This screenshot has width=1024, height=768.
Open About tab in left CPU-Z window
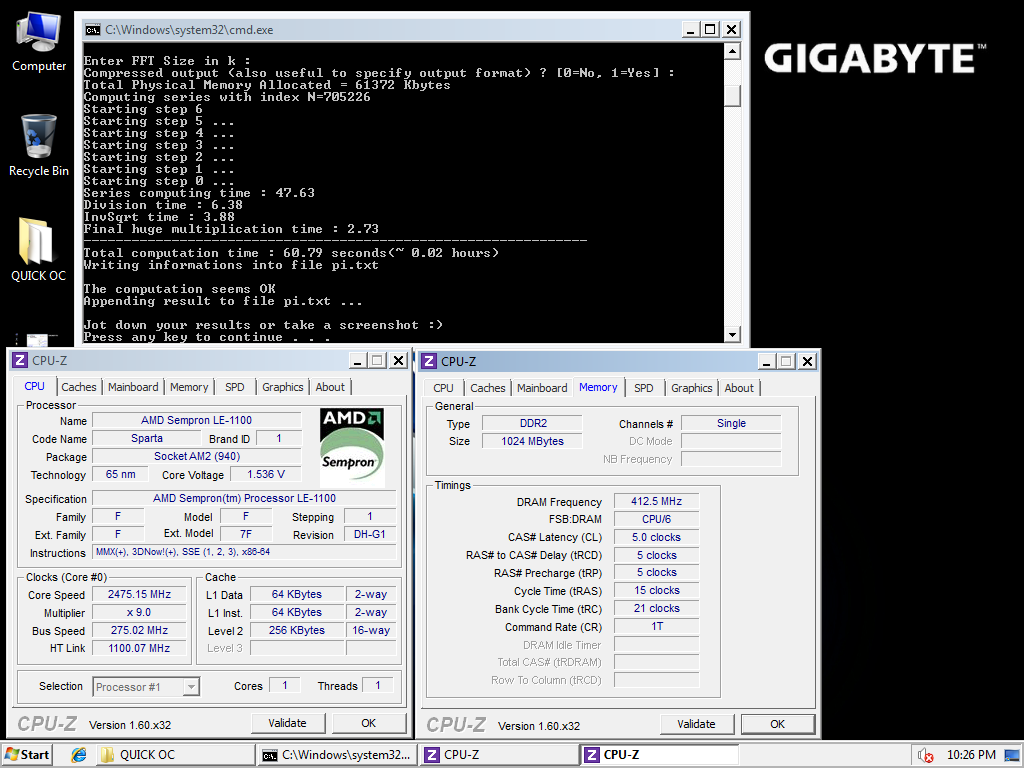[330, 387]
